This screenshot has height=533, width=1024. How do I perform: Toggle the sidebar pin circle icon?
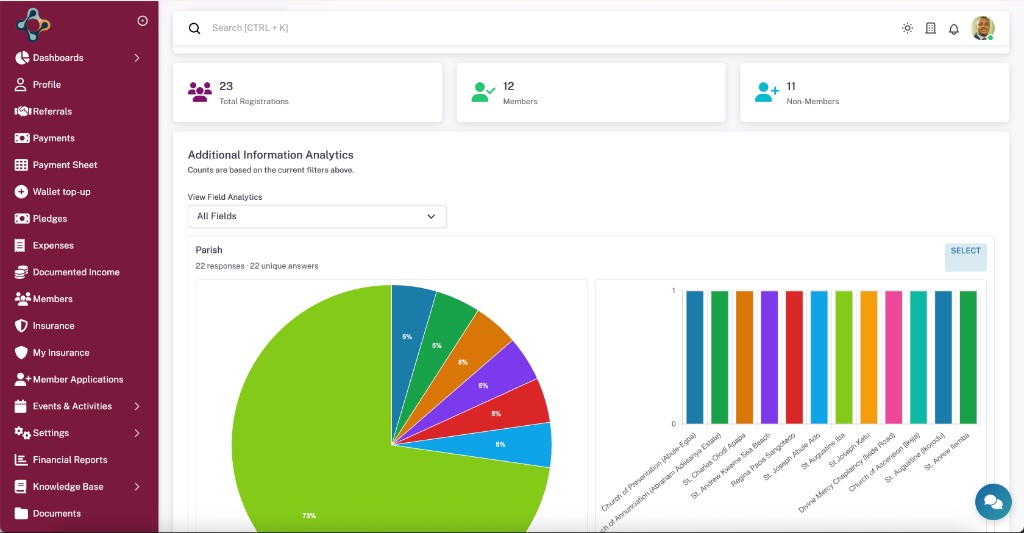tap(142, 21)
